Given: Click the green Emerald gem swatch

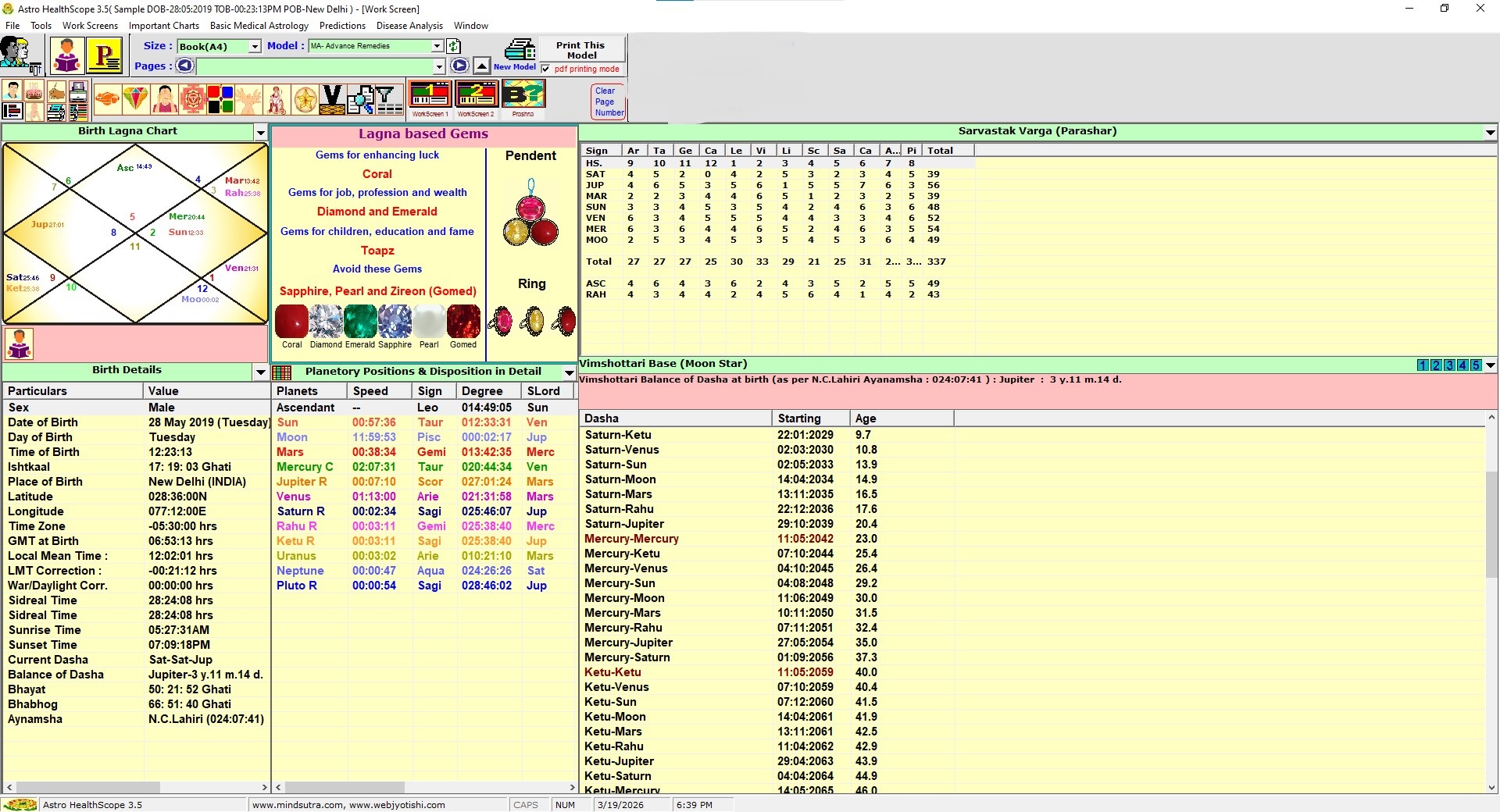Looking at the screenshot, I should [360, 322].
